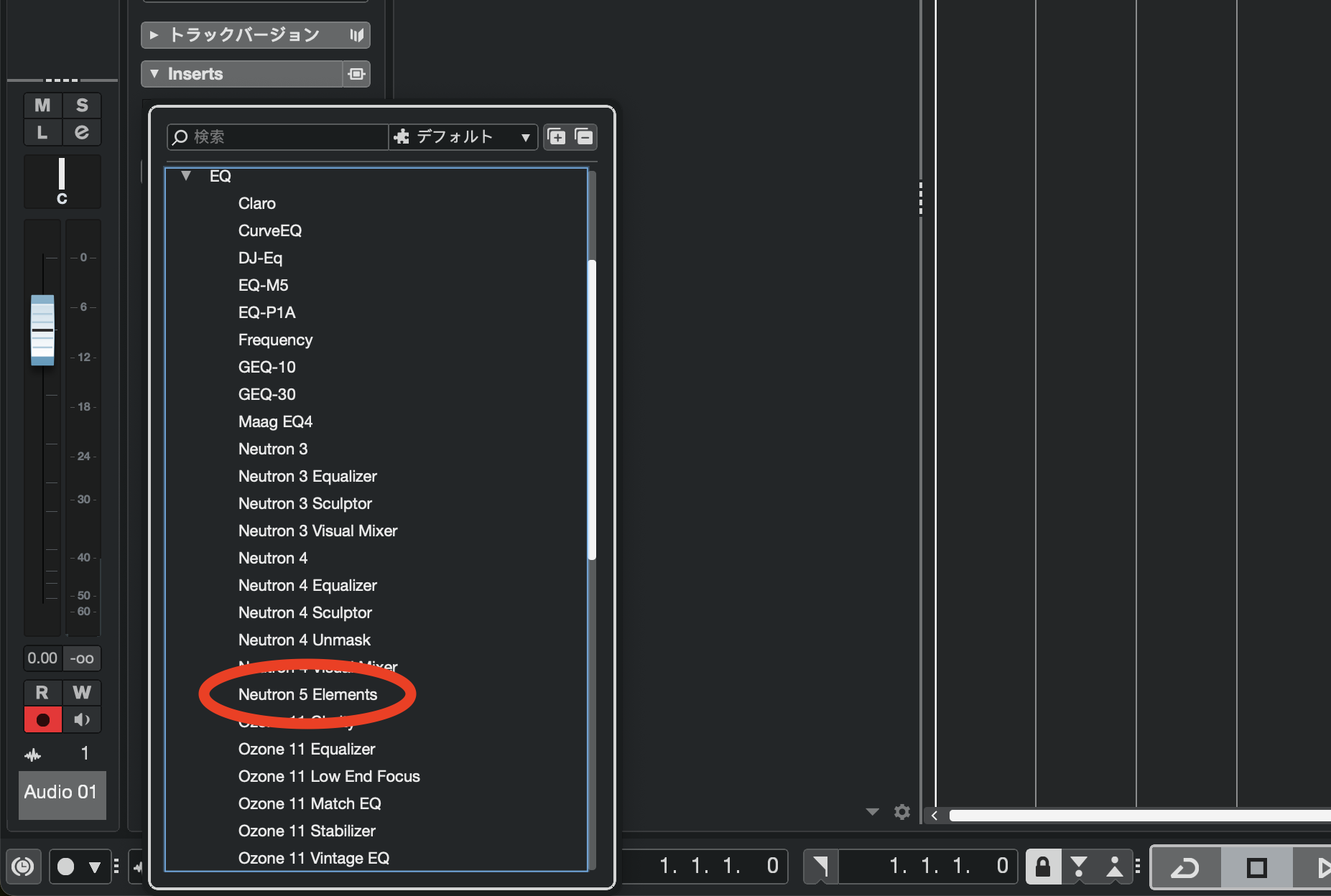Toggle Mute on the Audio 01 channel
The height and width of the screenshot is (896, 1331).
[x=42, y=106]
